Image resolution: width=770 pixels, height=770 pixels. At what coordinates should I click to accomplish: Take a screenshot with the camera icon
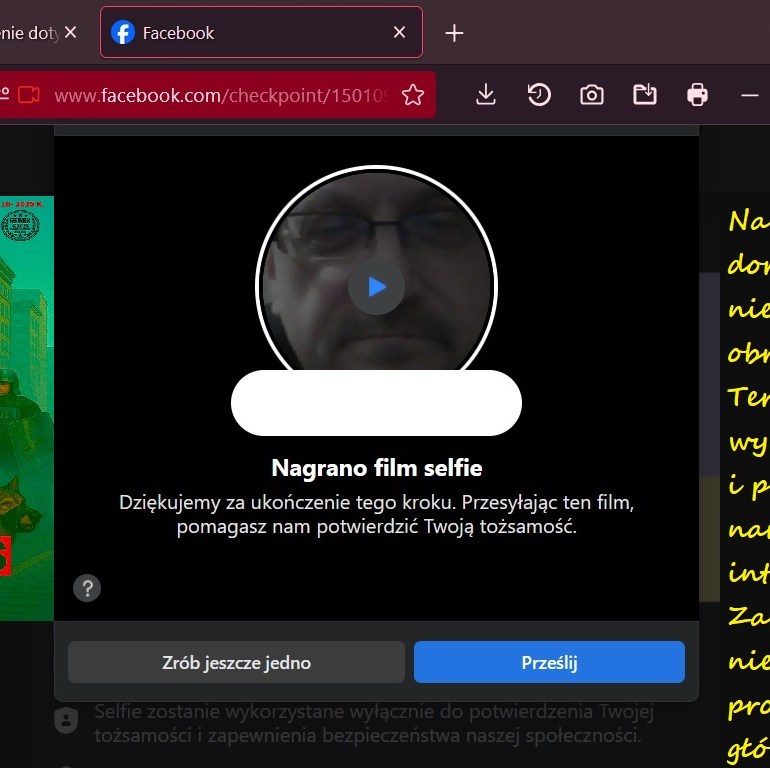pyautogui.click(x=592, y=95)
